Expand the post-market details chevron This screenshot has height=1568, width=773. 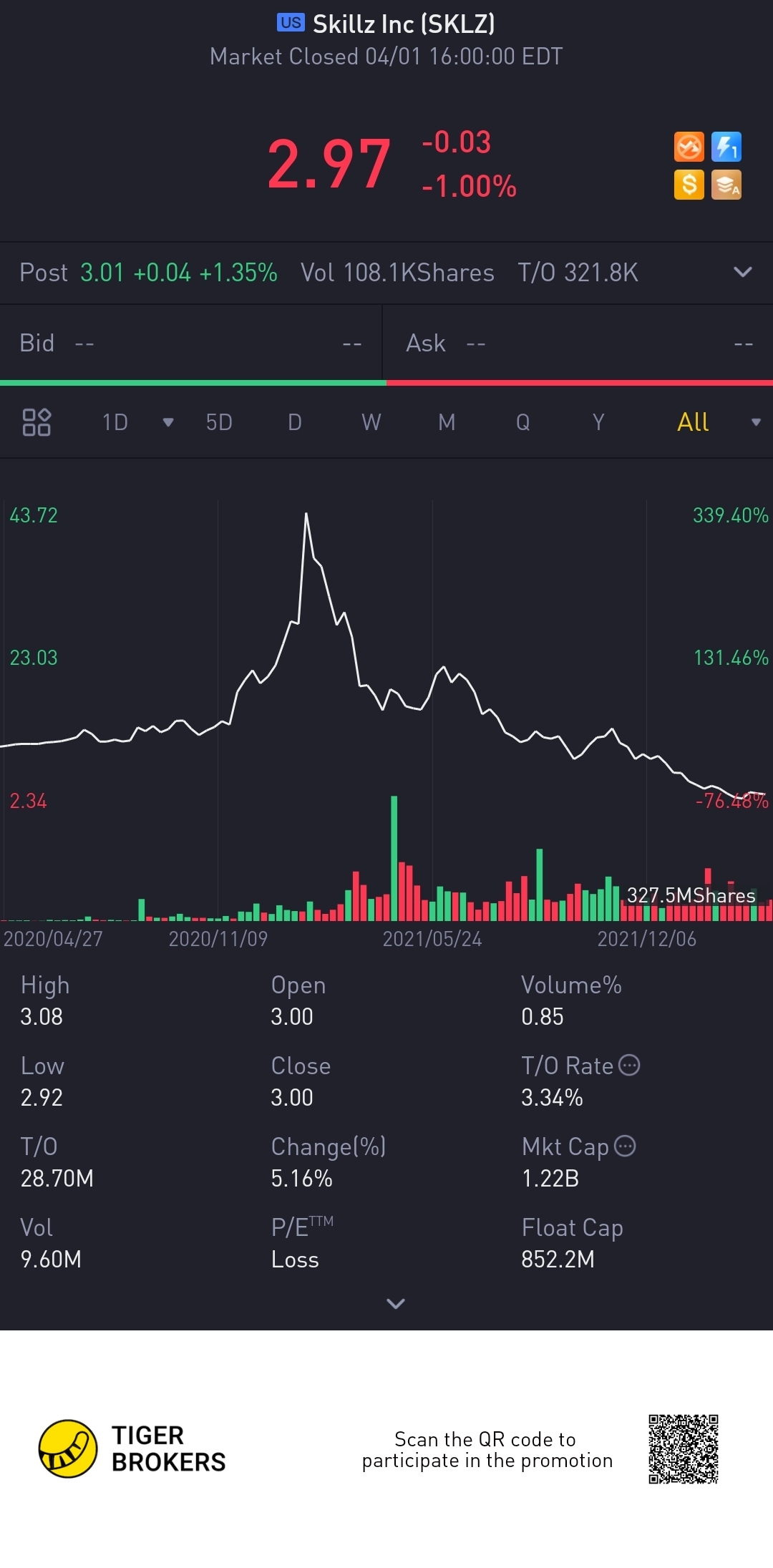tap(743, 272)
